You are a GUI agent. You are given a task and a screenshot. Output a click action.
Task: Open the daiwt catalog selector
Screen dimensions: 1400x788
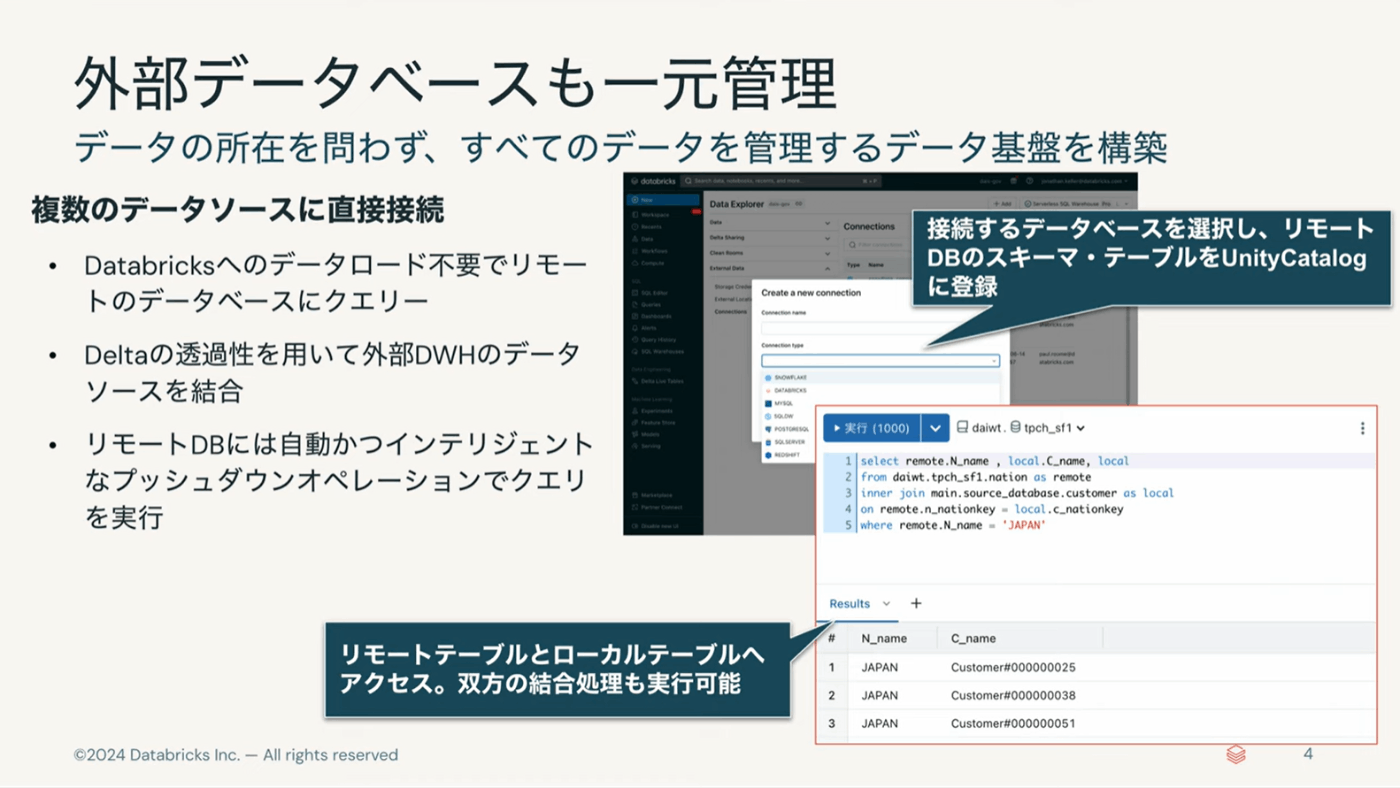[978, 428]
